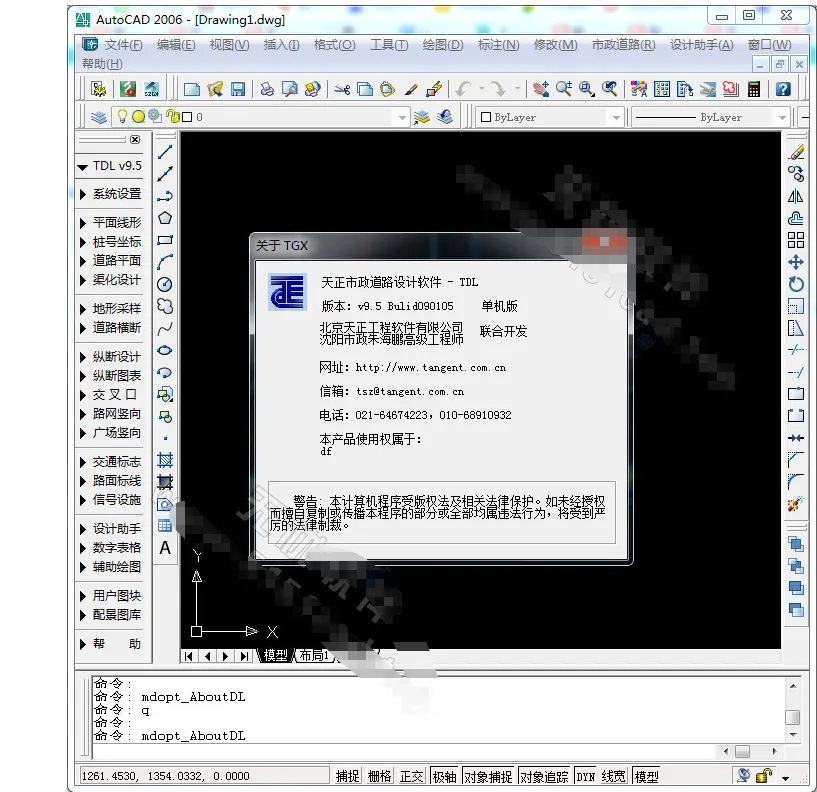Open the 帮 助 sidebar entry
817x792 pixels.
[x=110, y=644]
